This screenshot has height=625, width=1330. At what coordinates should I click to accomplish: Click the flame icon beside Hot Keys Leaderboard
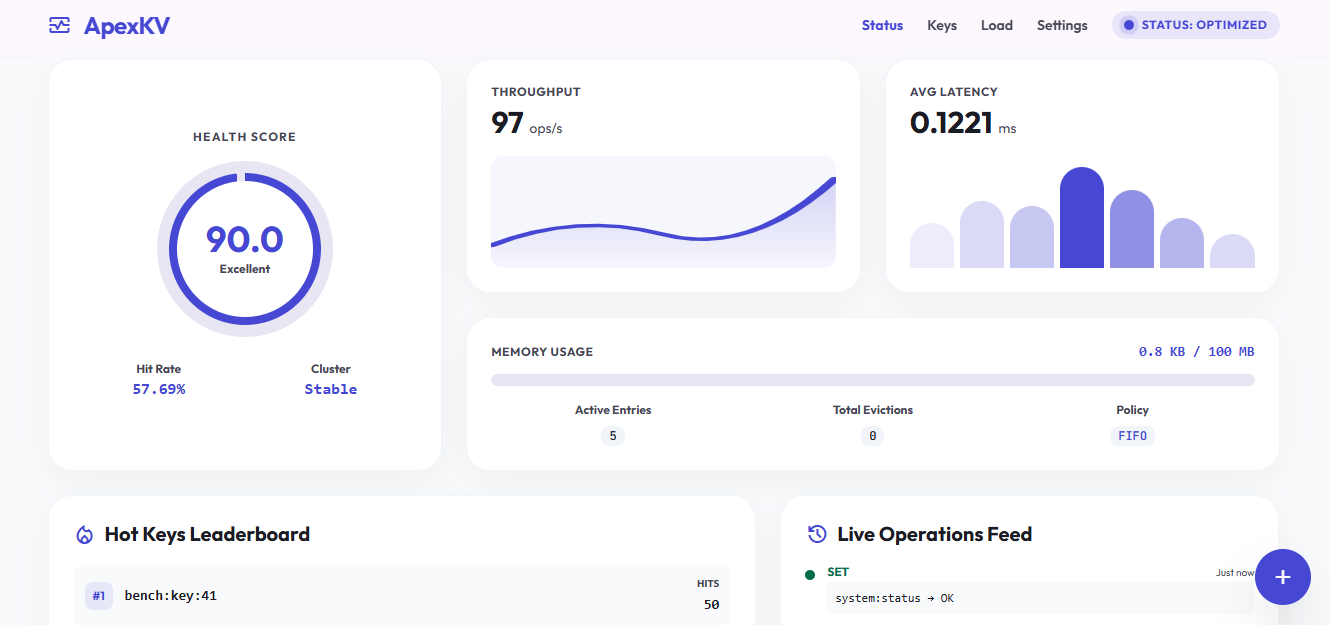coord(85,535)
